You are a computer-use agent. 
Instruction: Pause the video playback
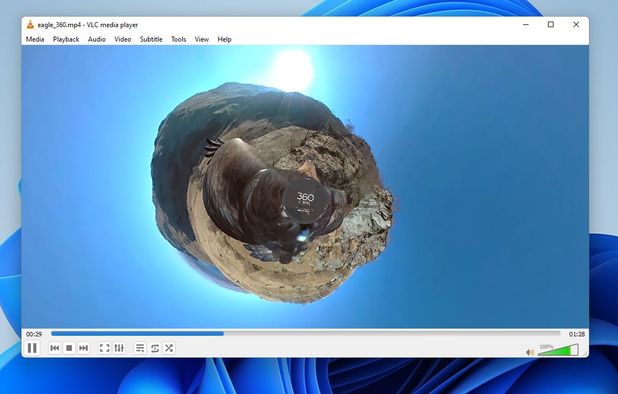pos(32,348)
